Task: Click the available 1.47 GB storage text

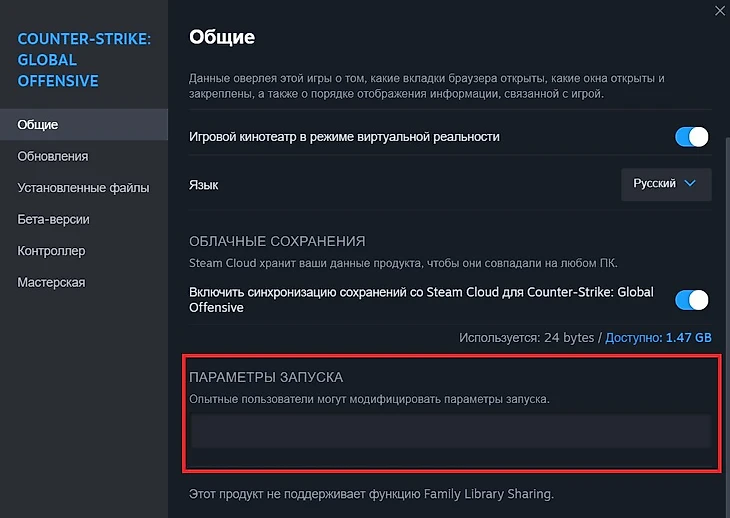Action: (x=658, y=338)
